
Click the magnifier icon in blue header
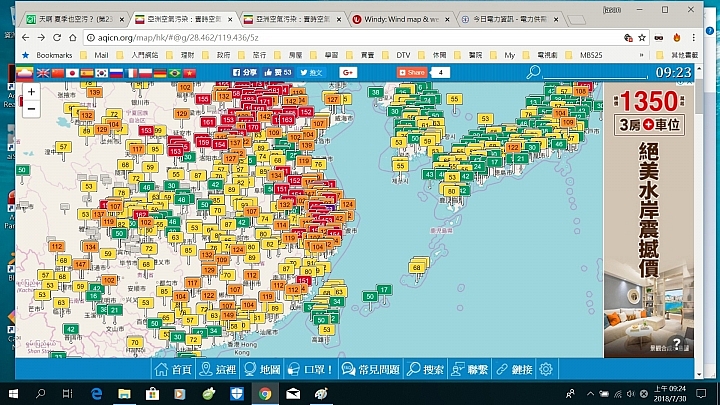coord(533,72)
